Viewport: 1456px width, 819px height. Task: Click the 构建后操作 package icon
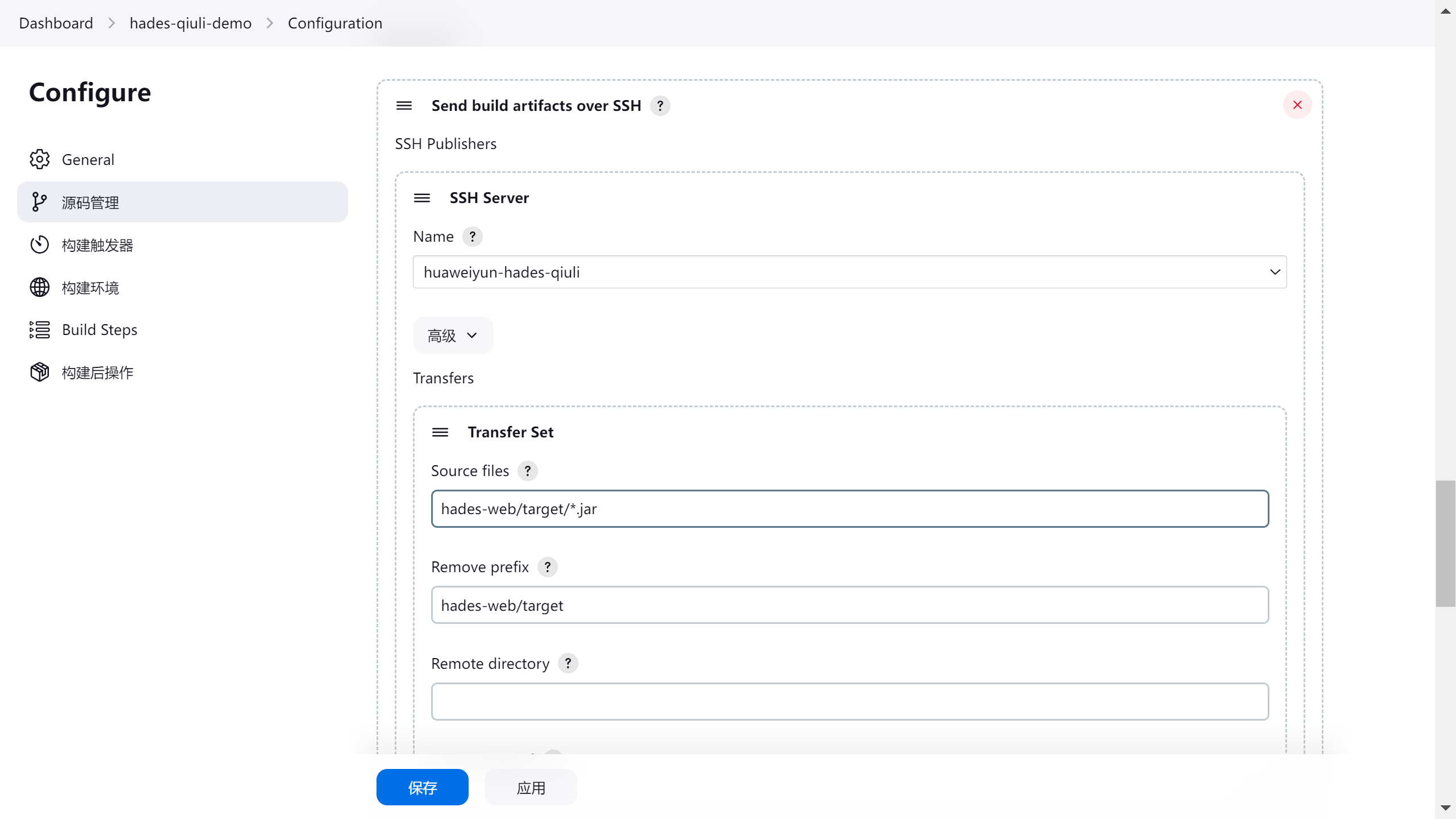click(39, 372)
